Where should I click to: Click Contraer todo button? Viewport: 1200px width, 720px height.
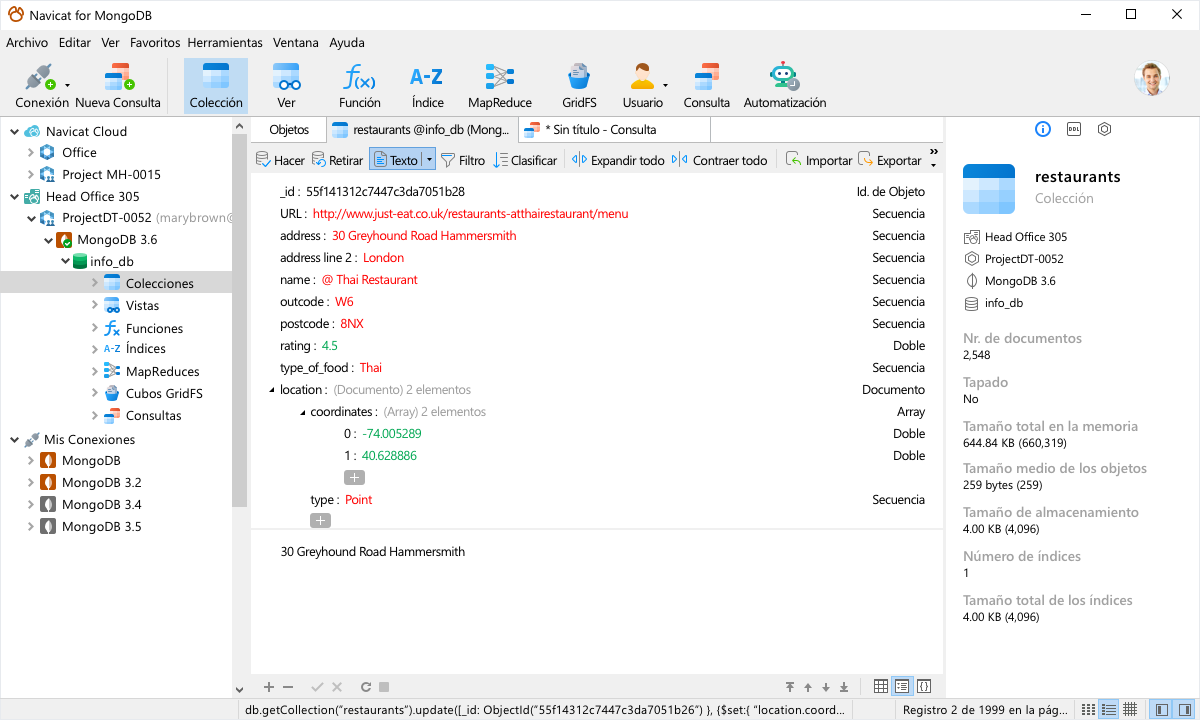click(720, 160)
